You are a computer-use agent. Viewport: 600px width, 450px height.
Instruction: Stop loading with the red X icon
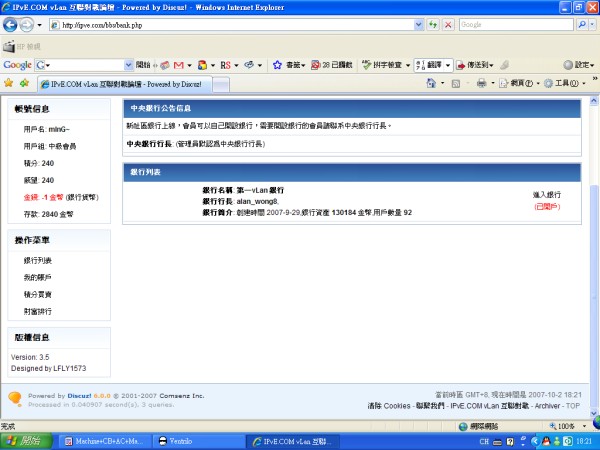[x=448, y=25]
